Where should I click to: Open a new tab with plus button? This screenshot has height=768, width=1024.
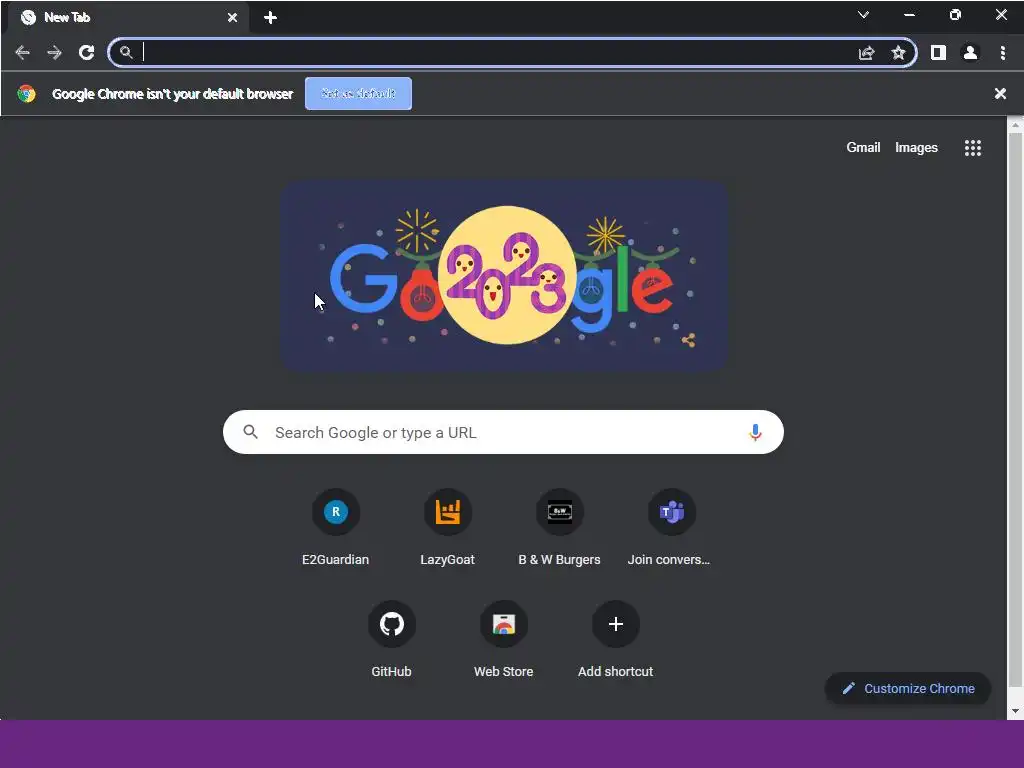tap(270, 18)
